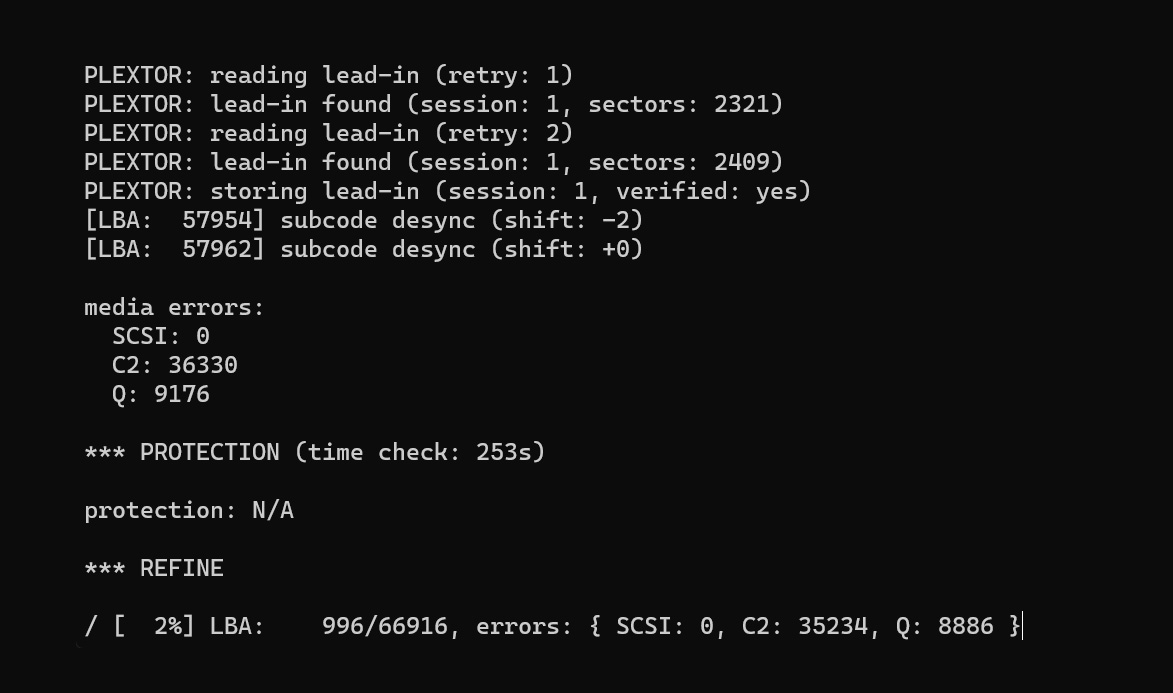Click the 'reading lead-in (retry: 1)' line
This screenshot has width=1173, height=693.
328,75
